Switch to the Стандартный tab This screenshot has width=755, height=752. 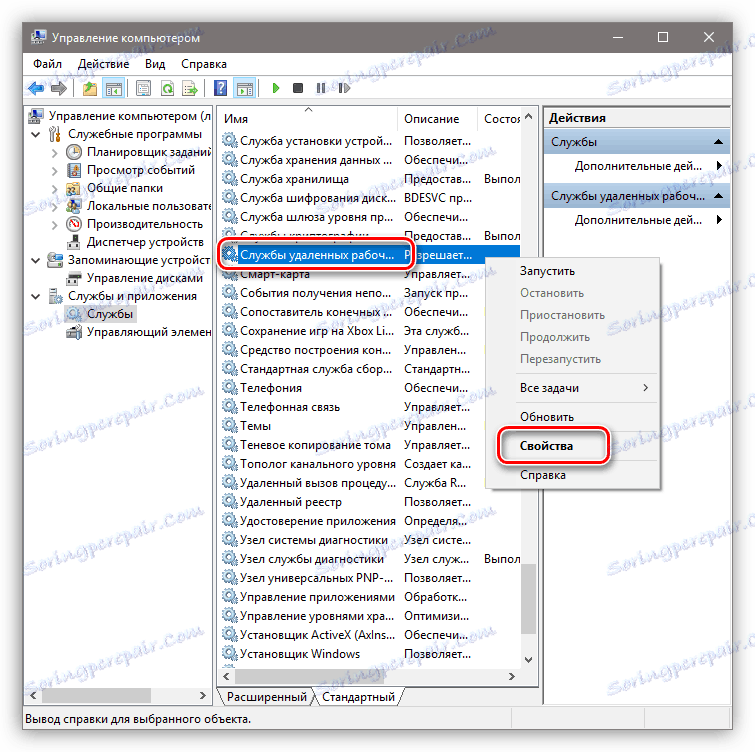coord(358,697)
